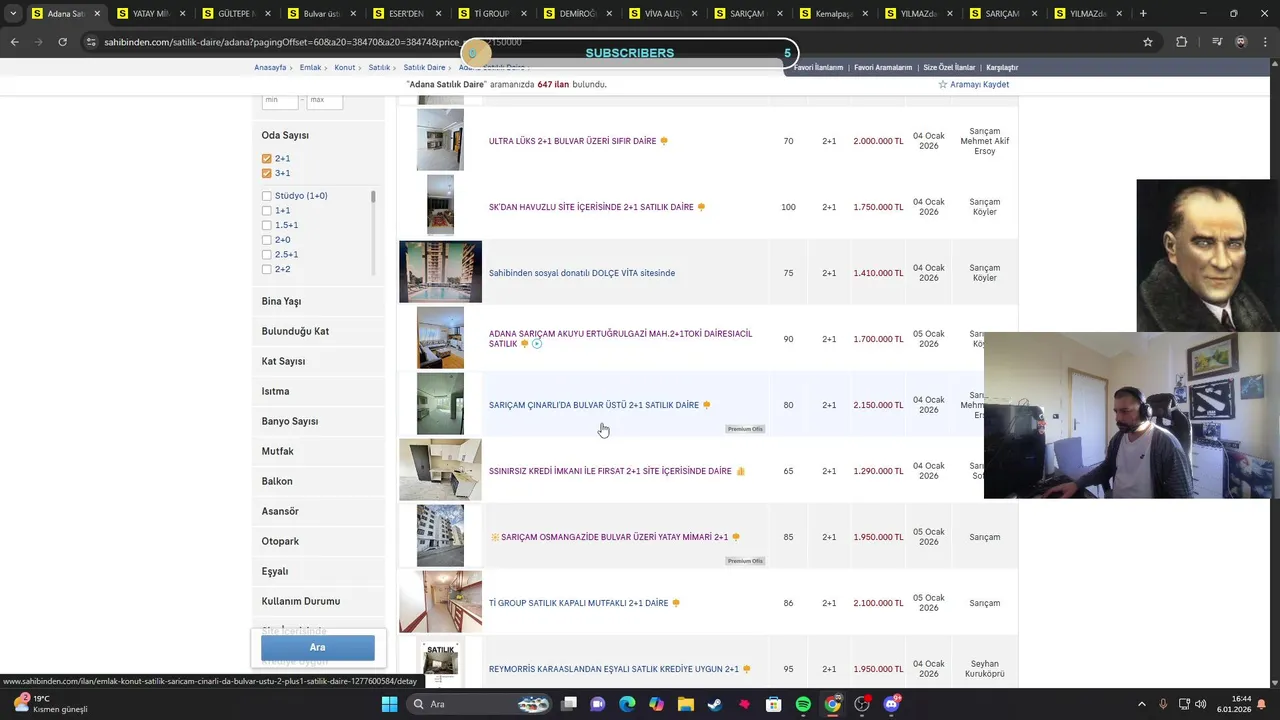Open Windows Start menu
This screenshot has width=1280, height=720.
tap(389, 704)
